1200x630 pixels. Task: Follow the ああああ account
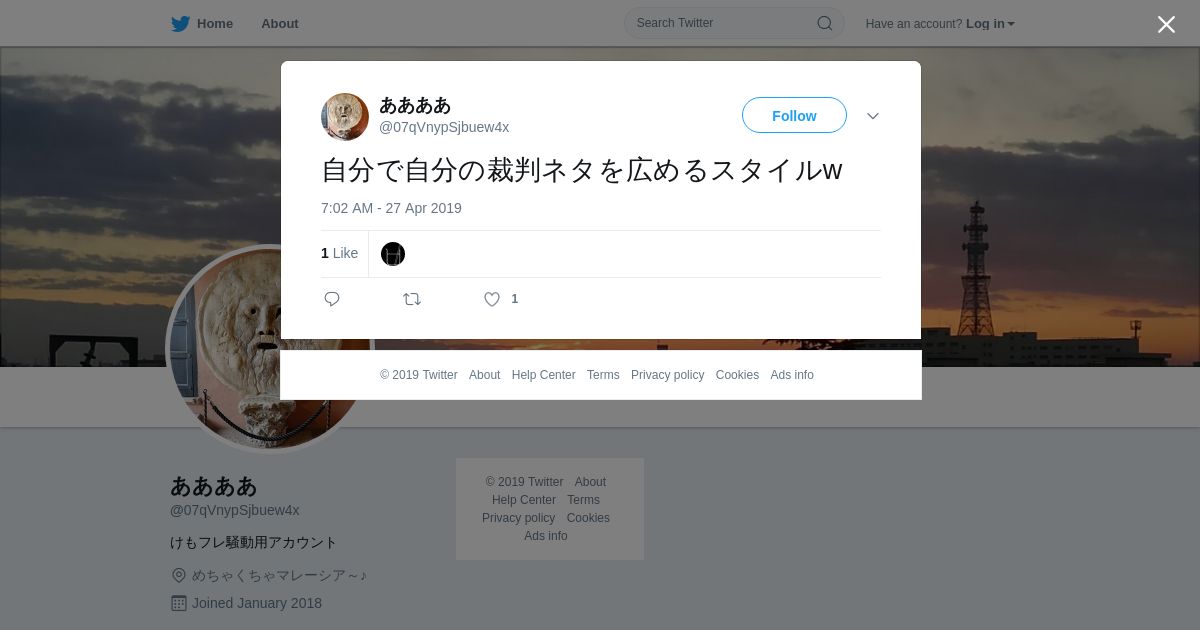click(x=794, y=116)
